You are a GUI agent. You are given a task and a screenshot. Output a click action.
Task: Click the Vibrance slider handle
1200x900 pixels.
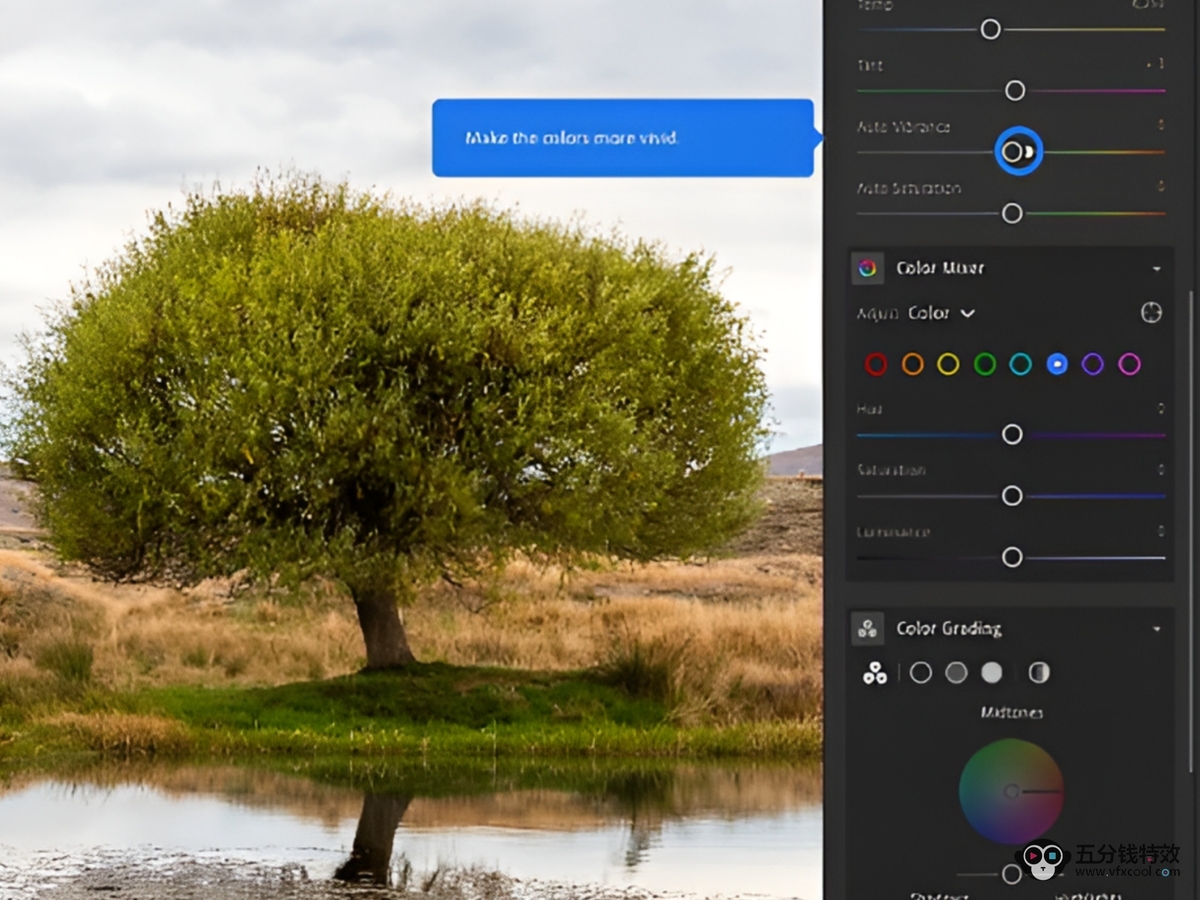point(1013,152)
